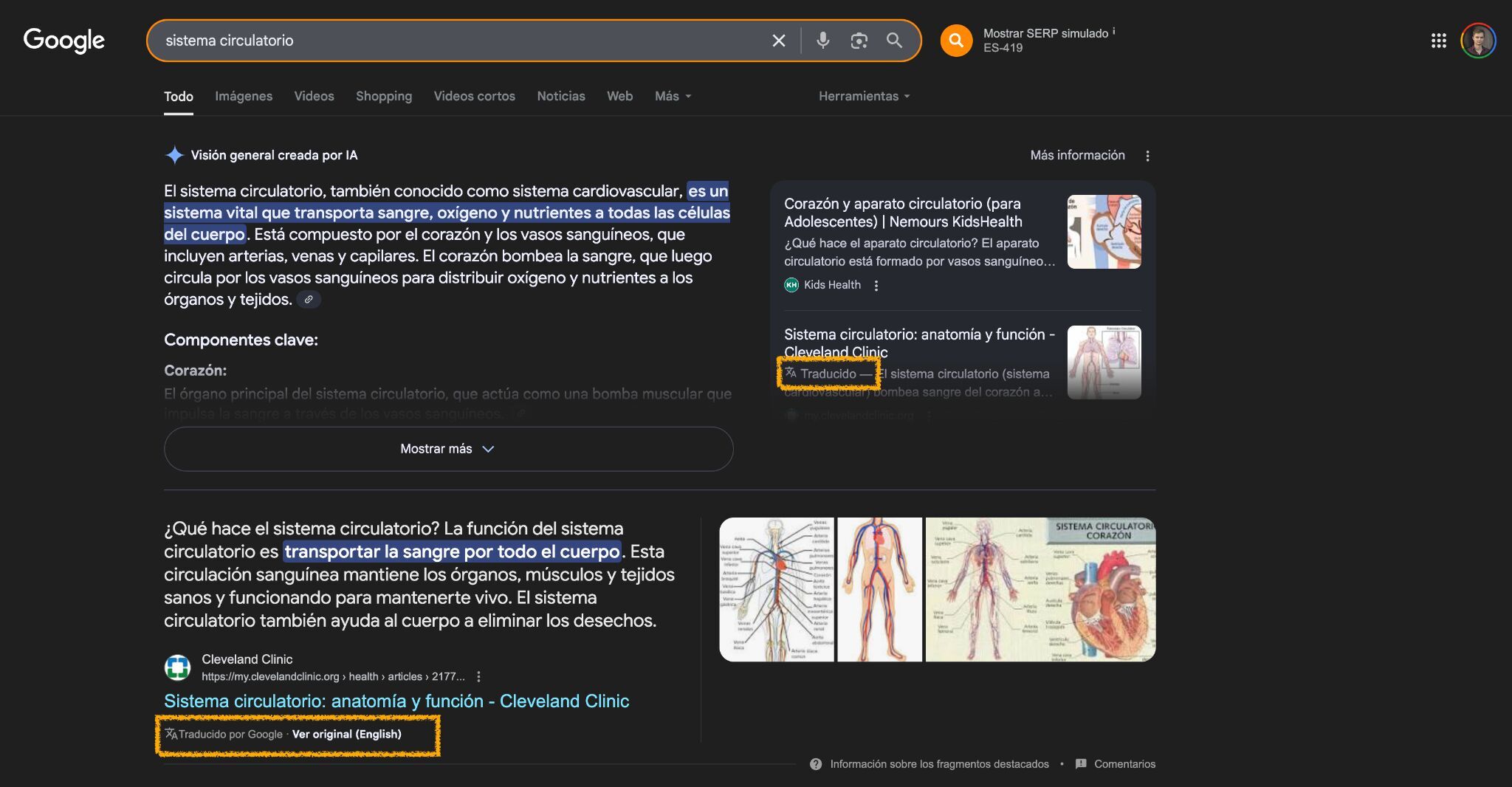Open the three-dot menu of the AI overview
This screenshot has width=1512, height=787.
tap(1148, 156)
